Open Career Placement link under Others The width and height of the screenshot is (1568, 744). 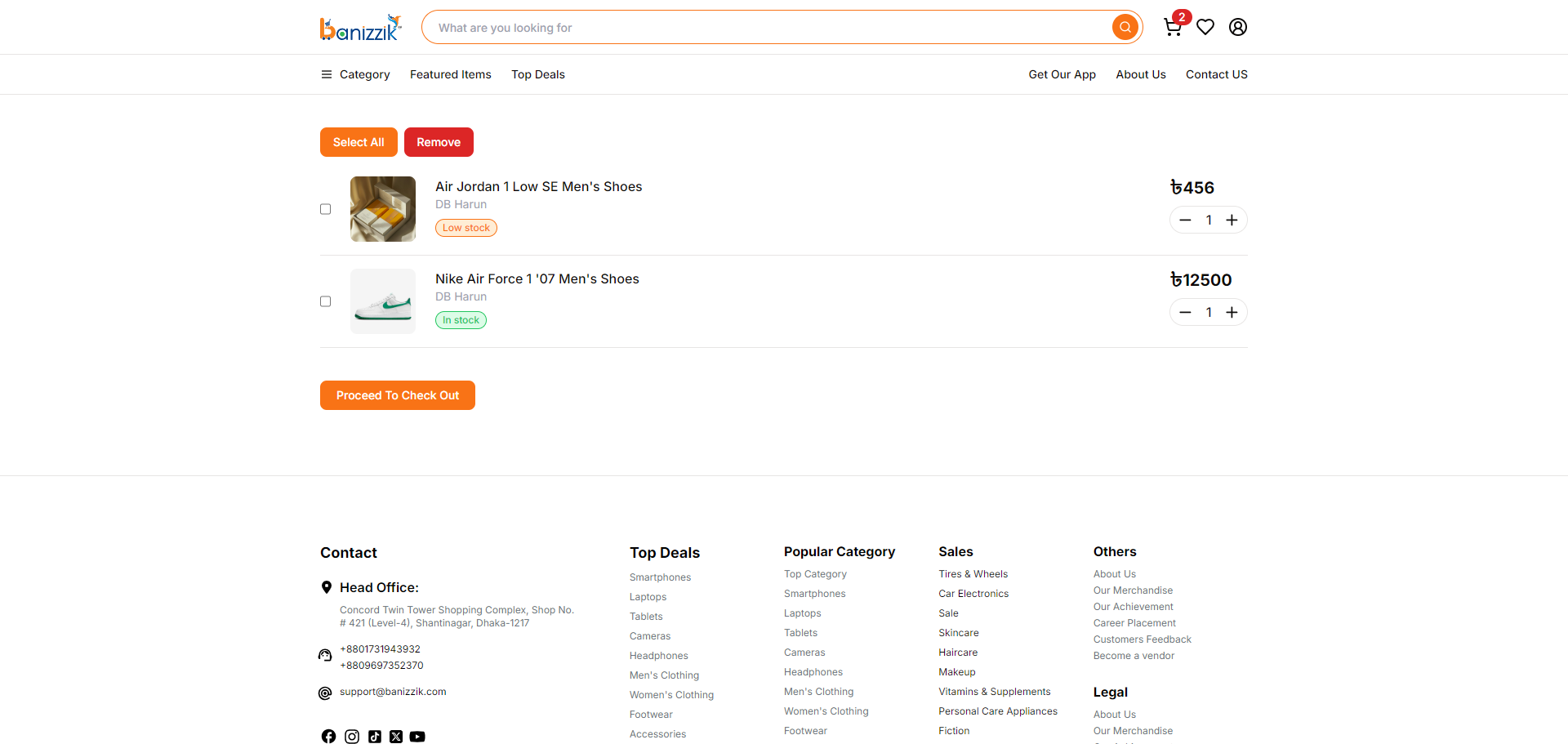click(1134, 623)
